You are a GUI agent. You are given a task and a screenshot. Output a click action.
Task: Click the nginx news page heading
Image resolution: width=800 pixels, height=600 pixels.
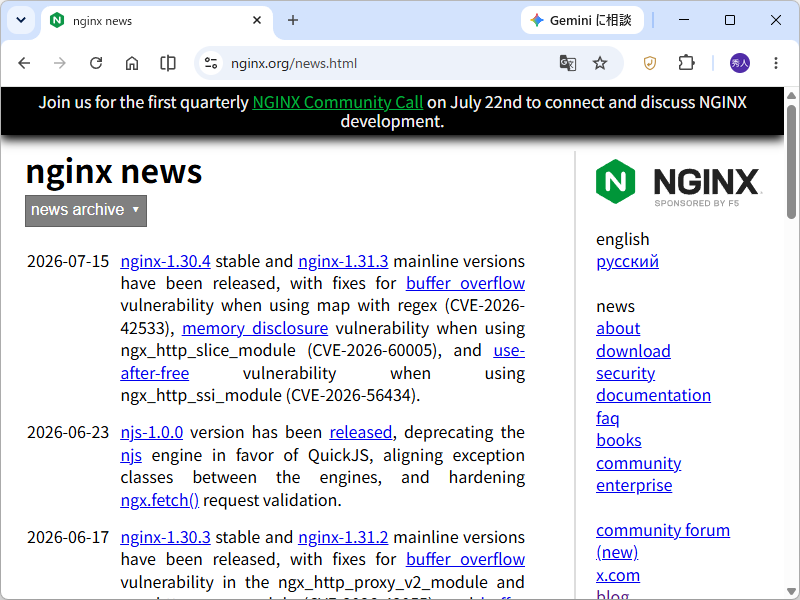point(114,172)
